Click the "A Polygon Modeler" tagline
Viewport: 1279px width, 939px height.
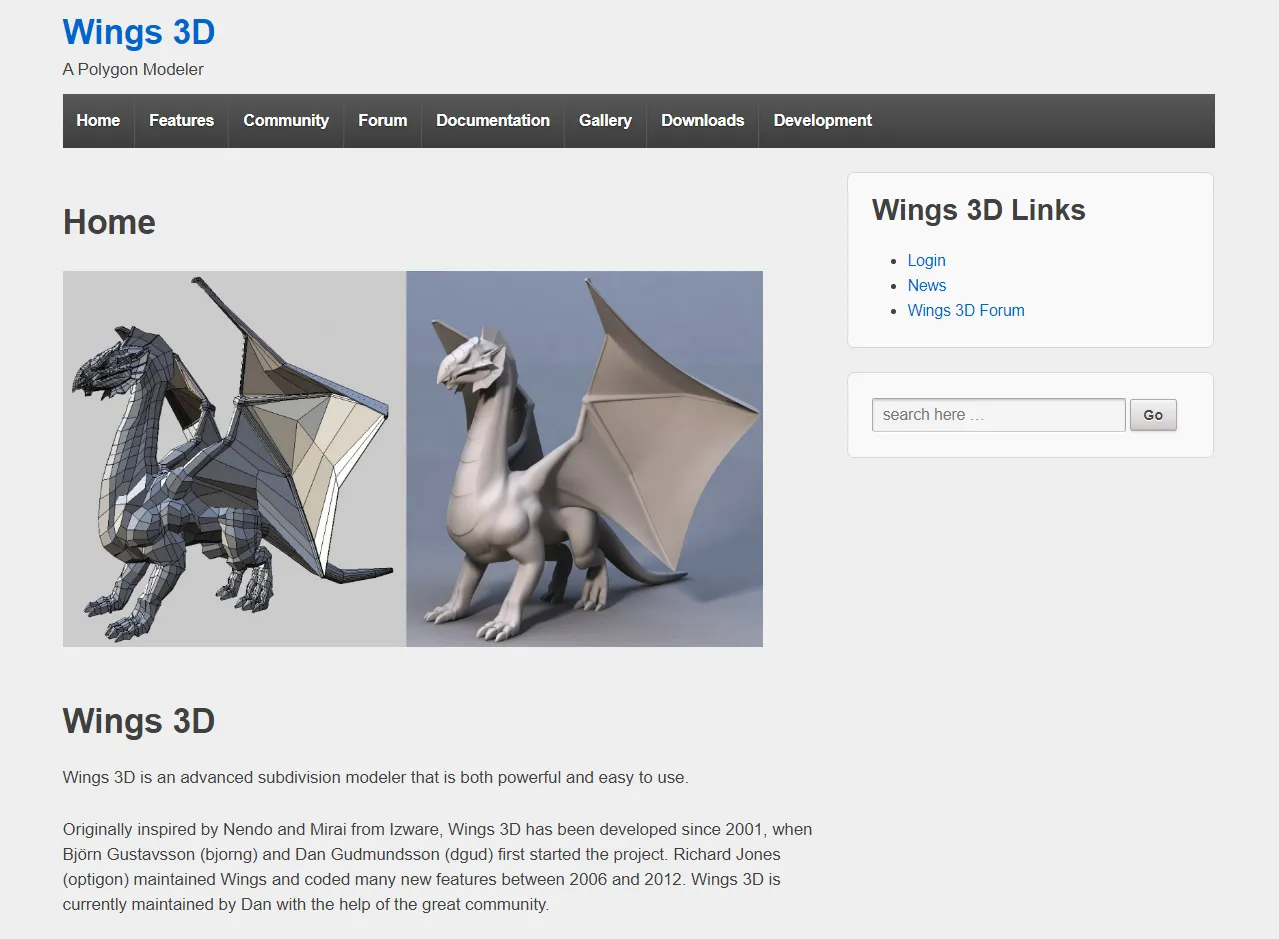coord(133,69)
